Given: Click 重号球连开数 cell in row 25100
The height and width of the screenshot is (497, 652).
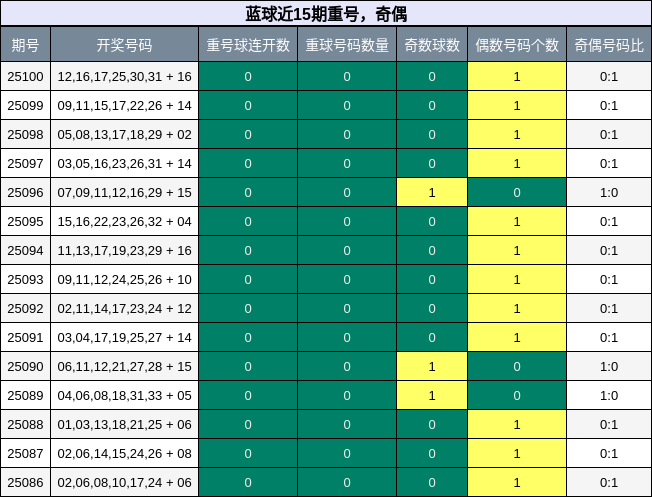Looking at the screenshot, I should pos(248,77).
